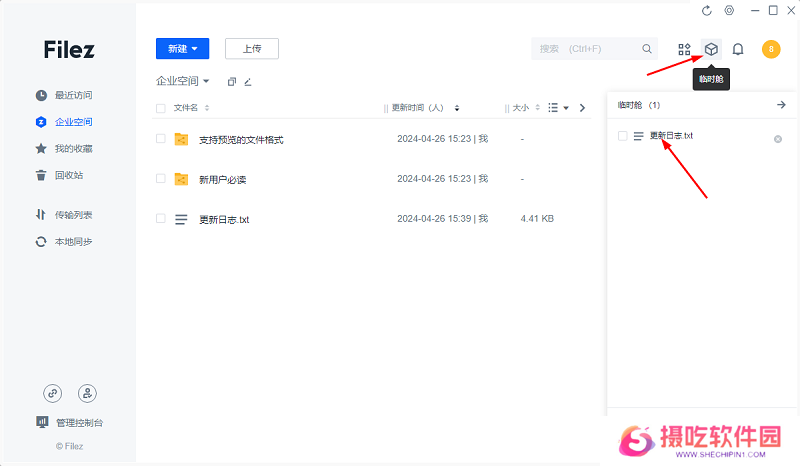Select 更新日志.txt name in 临时舱 panel

click(x=671, y=136)
